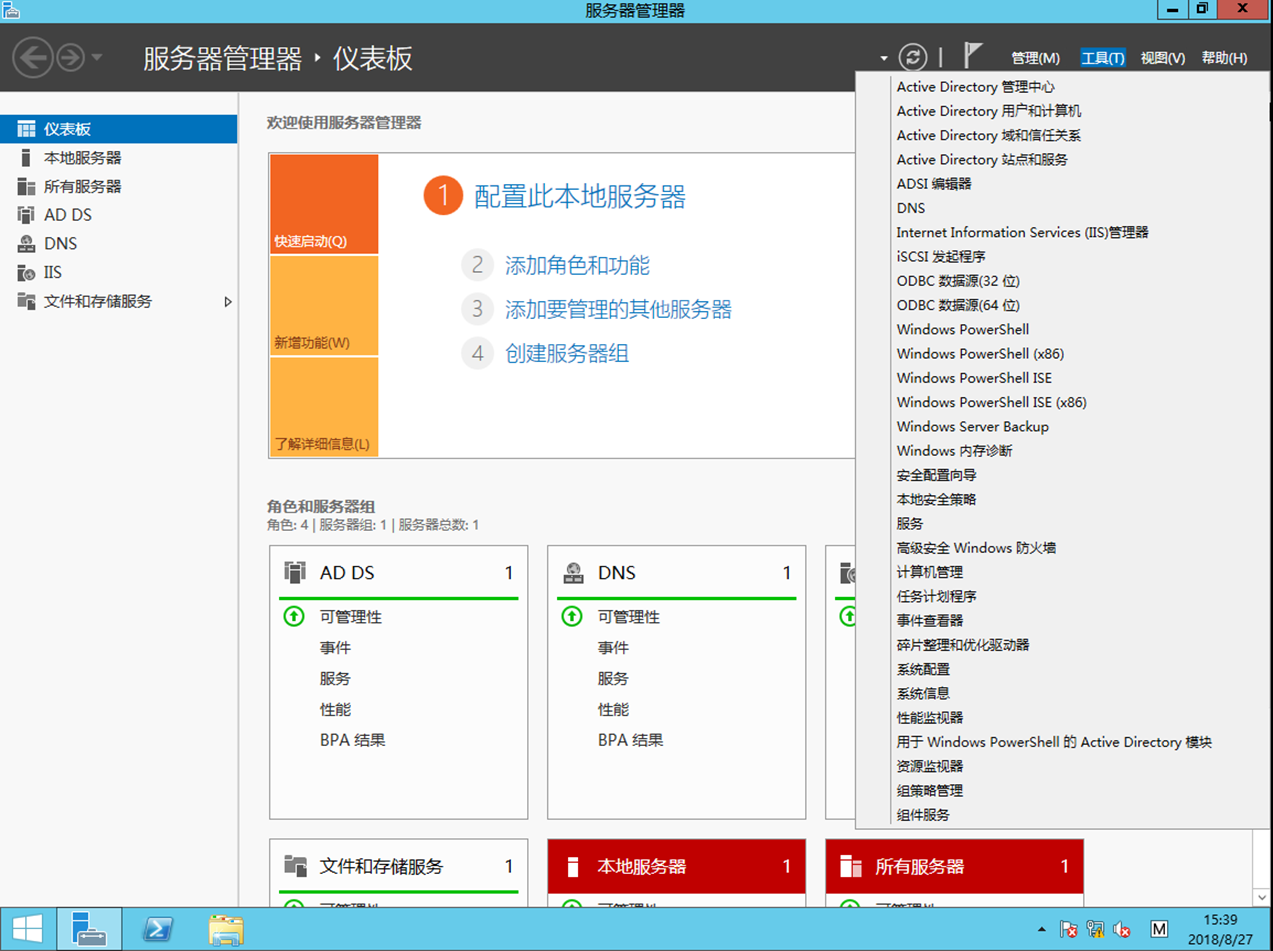The height and width of the screenshot is (951, 1273).
Task: Click the DNS tile header icon
Action: pos(573,573)
